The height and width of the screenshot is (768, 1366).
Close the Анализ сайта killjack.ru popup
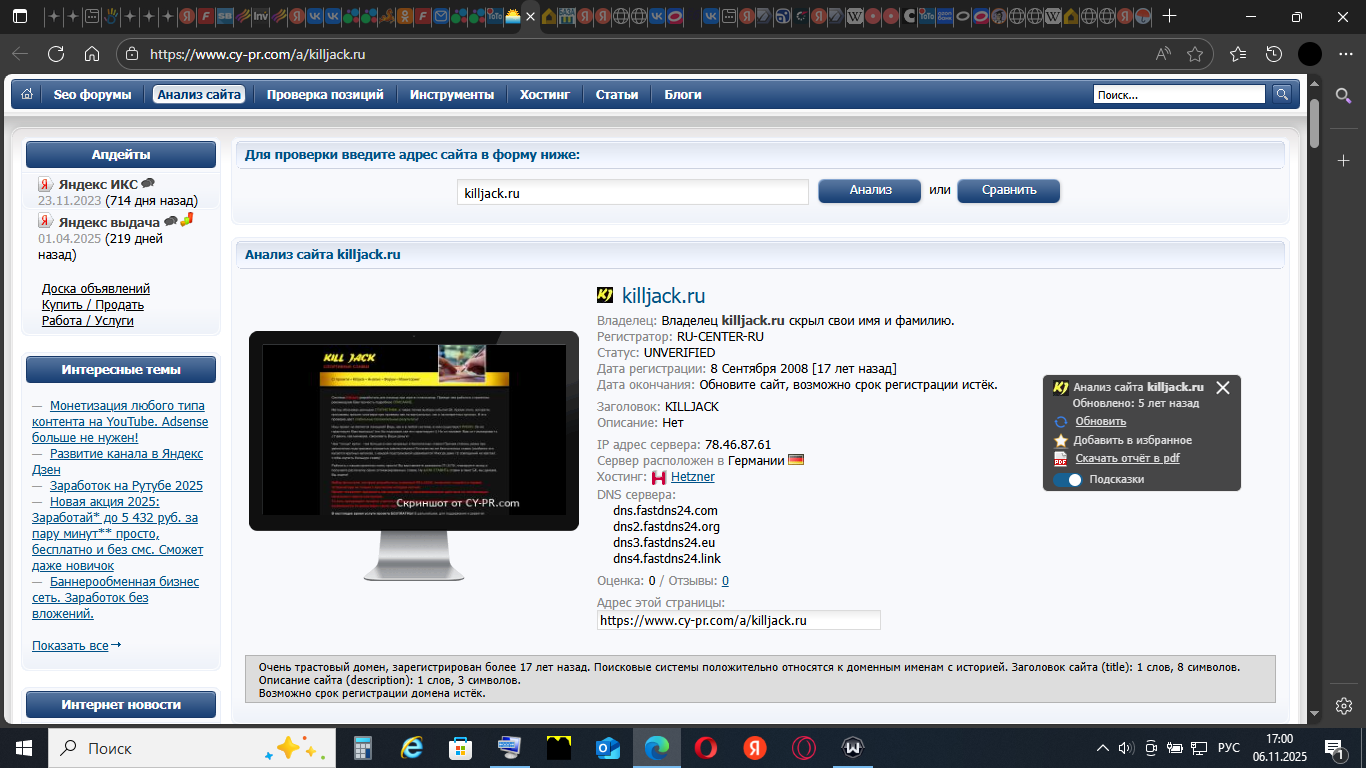click(1222, 388)
